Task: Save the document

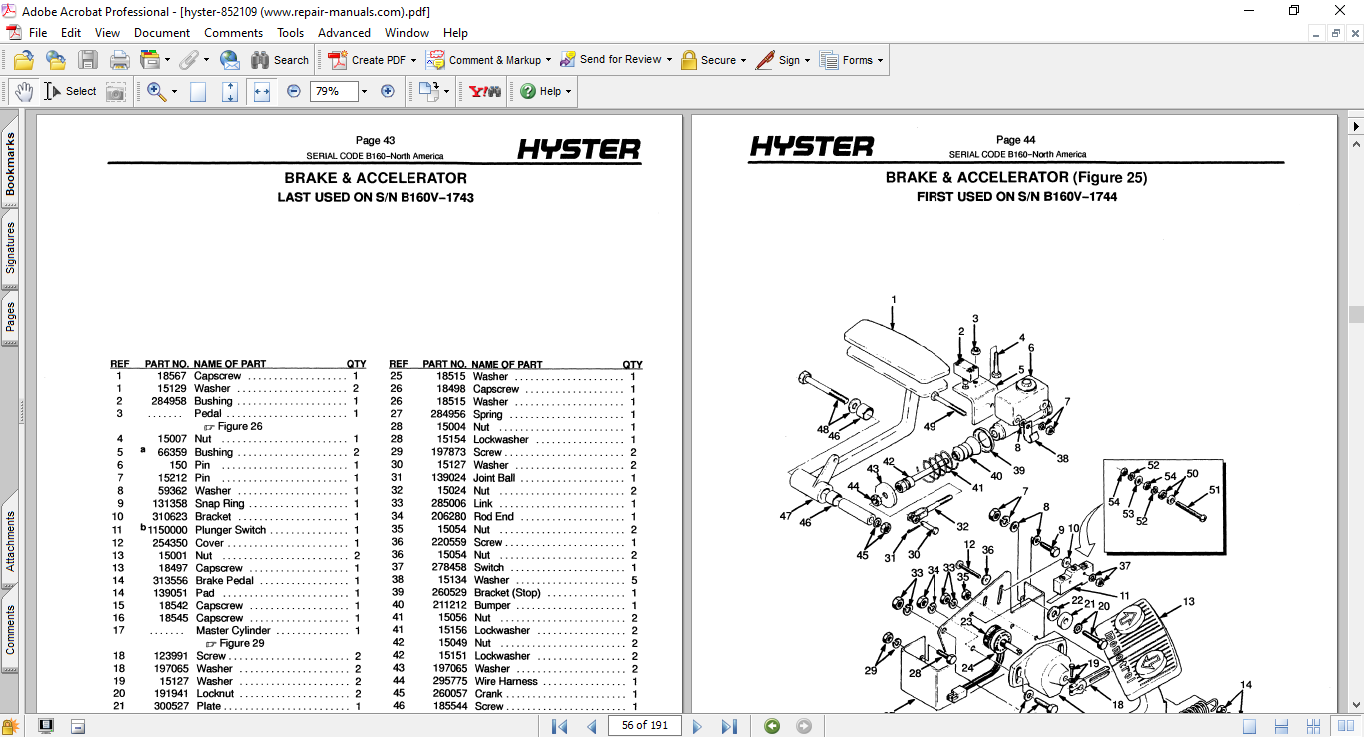Action: (88, 60)
